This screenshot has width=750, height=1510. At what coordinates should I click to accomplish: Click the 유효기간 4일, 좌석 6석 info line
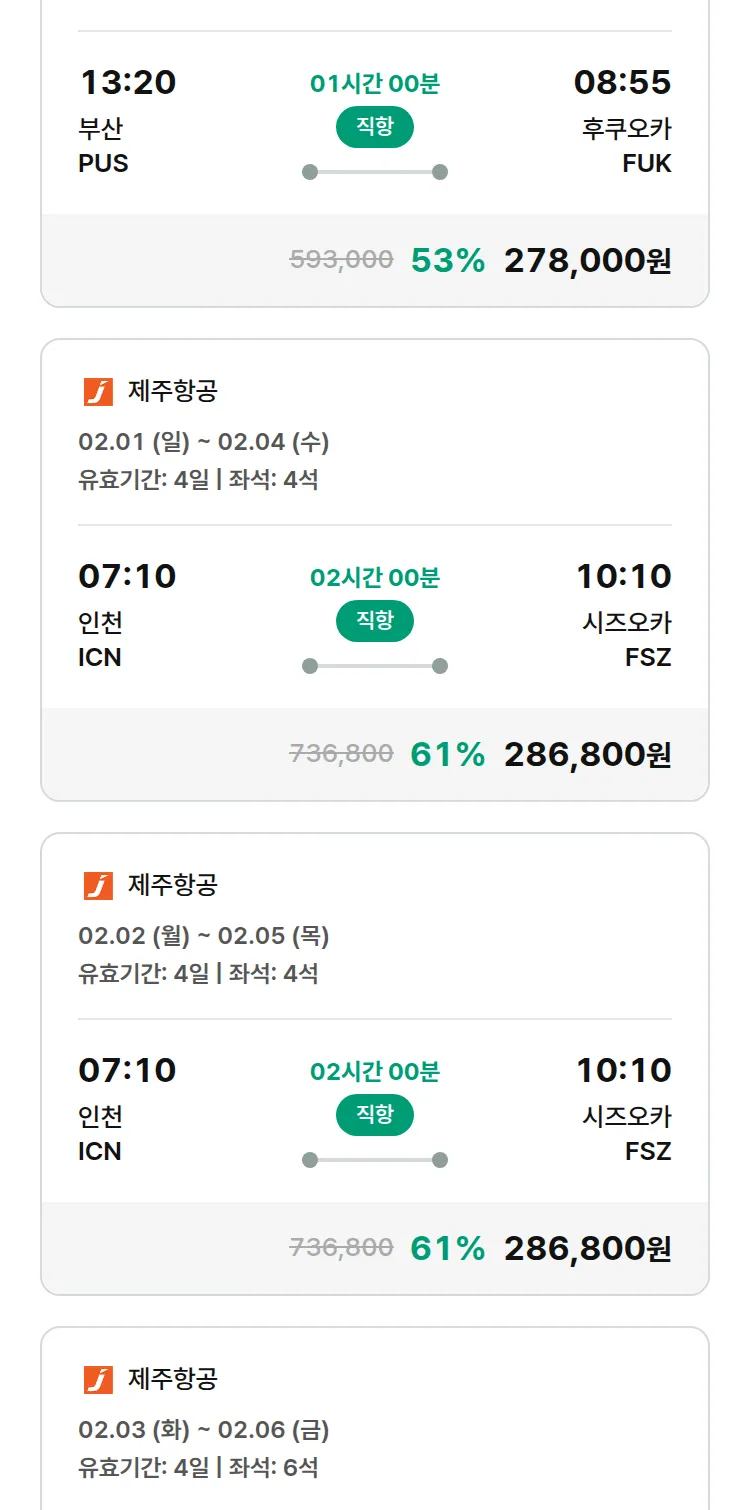tap(198, 1468)
